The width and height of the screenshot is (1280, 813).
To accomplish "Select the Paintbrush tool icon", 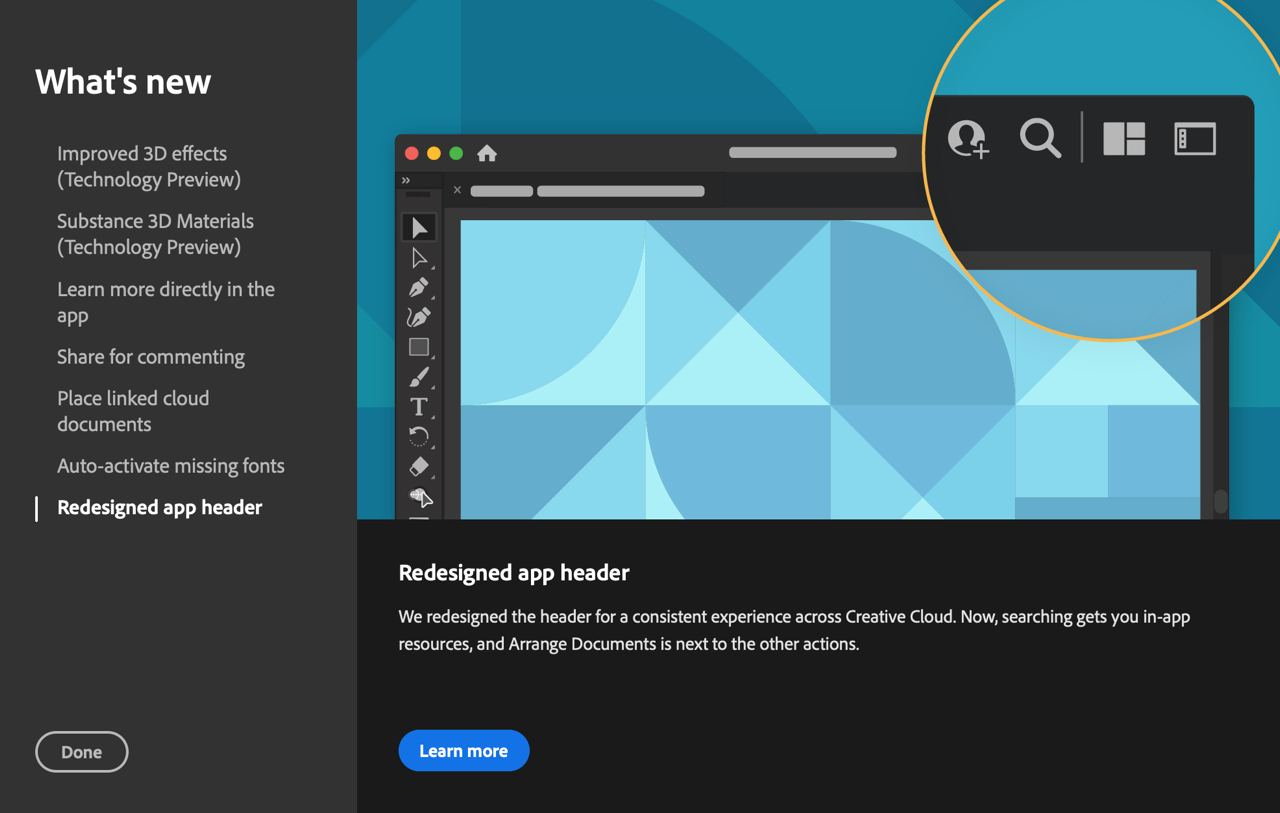I will tap(419, 377).
